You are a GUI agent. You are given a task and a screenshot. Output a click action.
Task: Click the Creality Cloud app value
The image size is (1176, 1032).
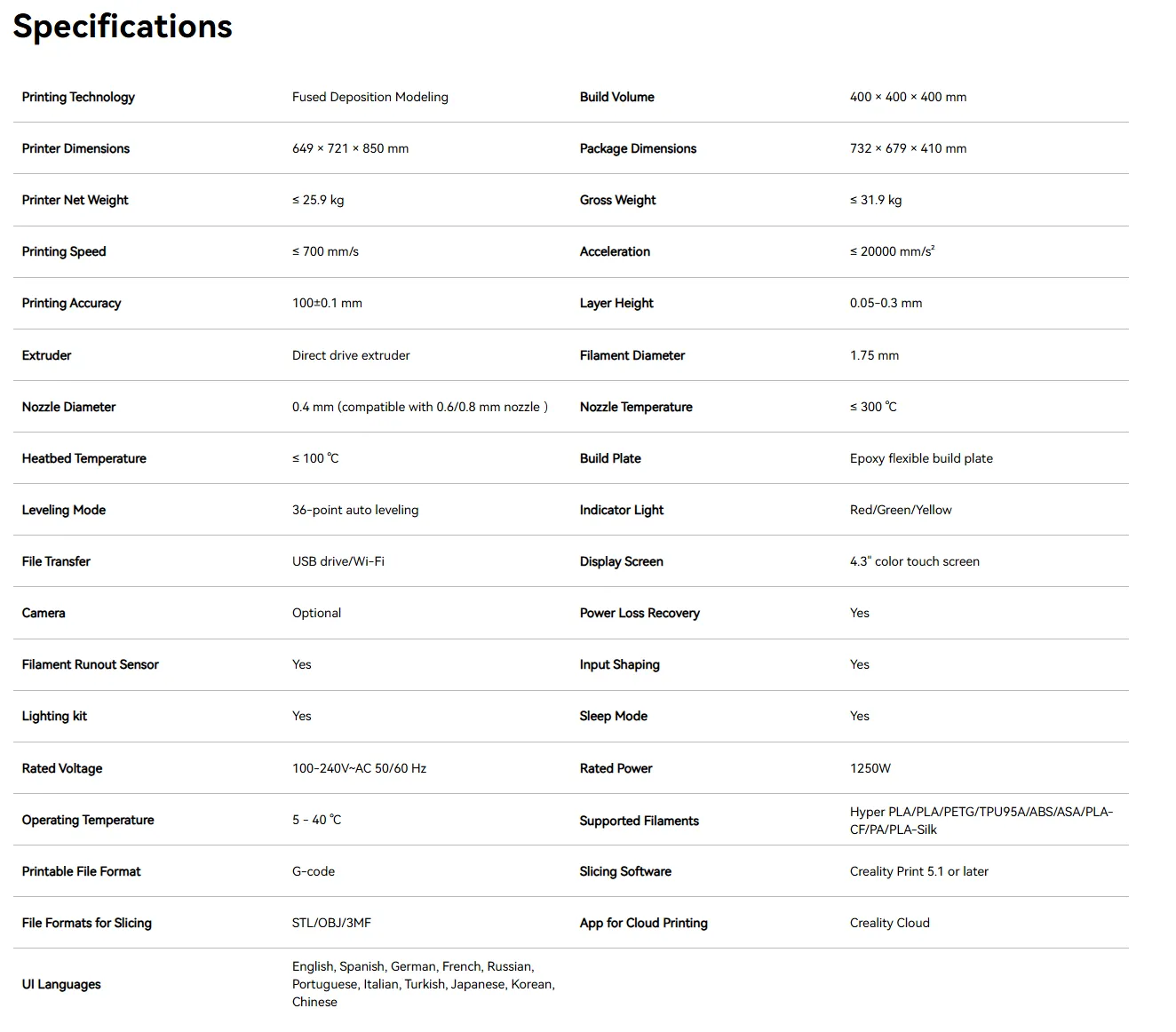click(x=890, y=923)
